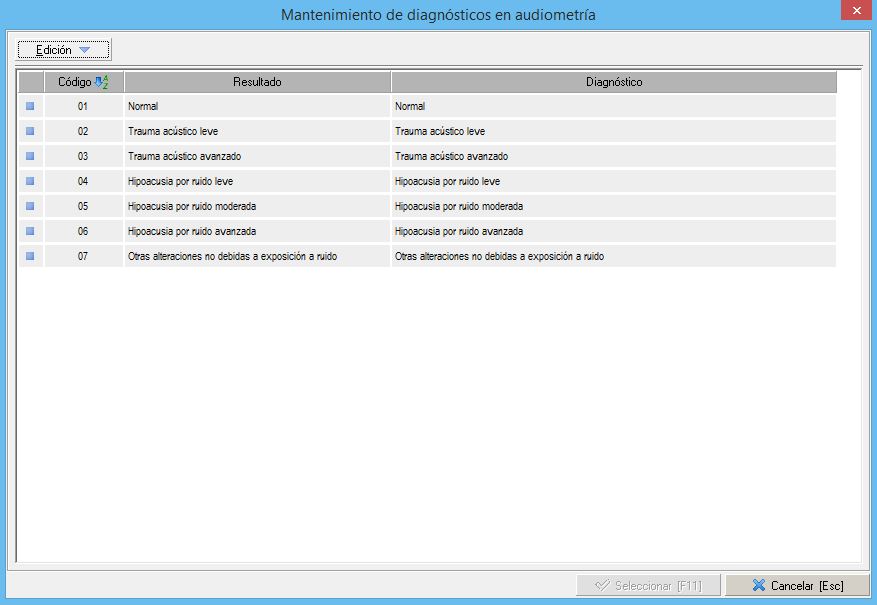Select the row marker icon for code 07

coord(30,256)
